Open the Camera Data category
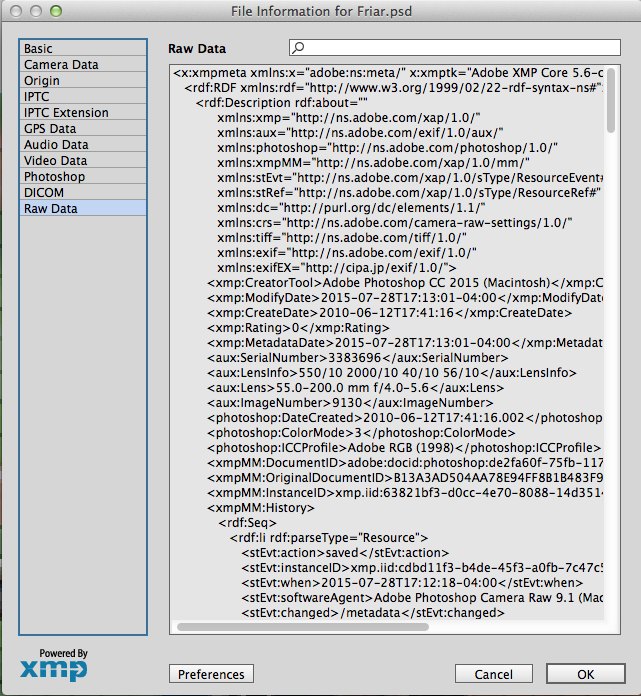The width and height of the screenshot is (641, 696). coord(83,64)
